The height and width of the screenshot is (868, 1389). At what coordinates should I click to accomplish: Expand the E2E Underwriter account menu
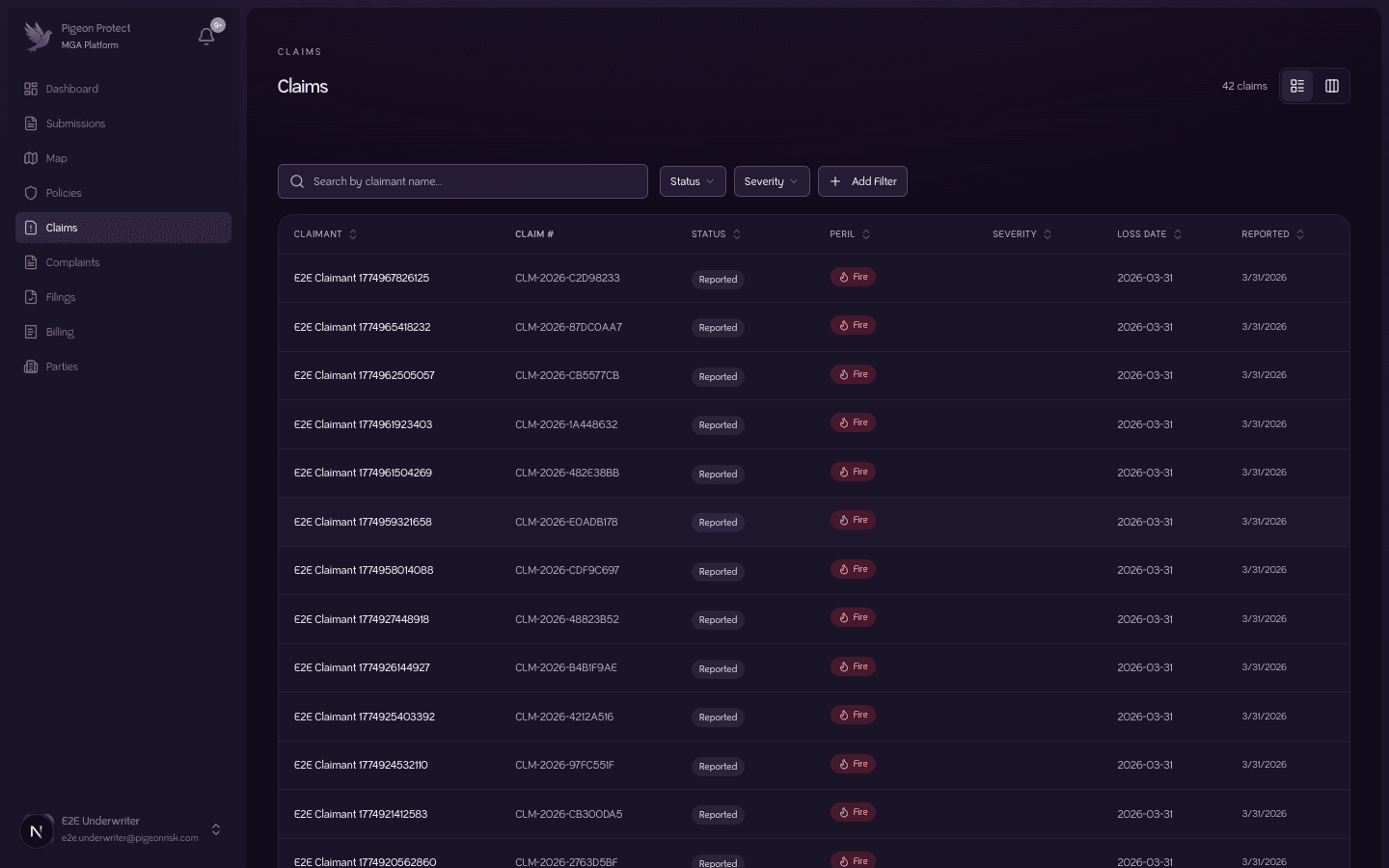click(216, 829)
